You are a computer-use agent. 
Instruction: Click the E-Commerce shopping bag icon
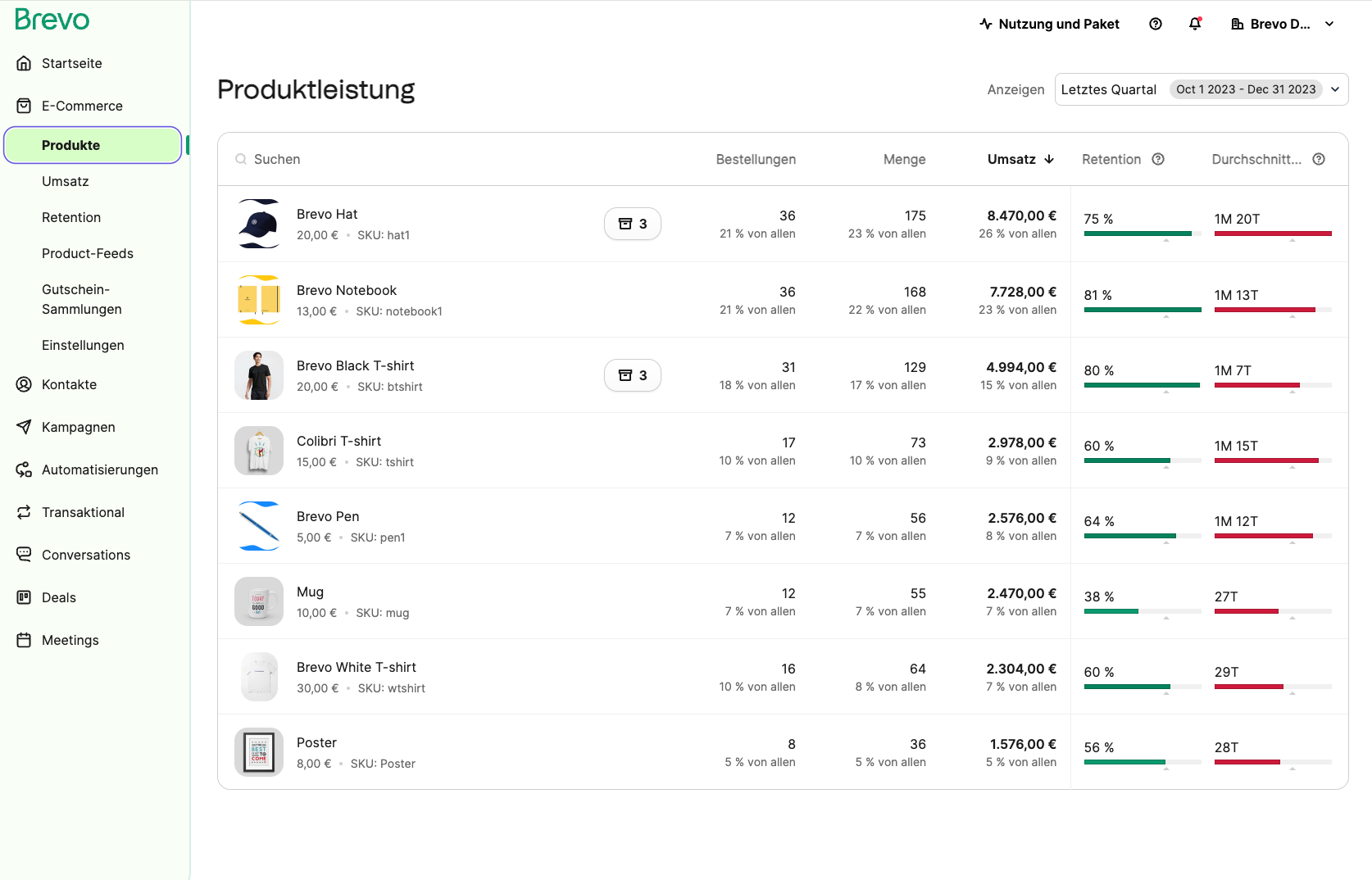(25, 106)
